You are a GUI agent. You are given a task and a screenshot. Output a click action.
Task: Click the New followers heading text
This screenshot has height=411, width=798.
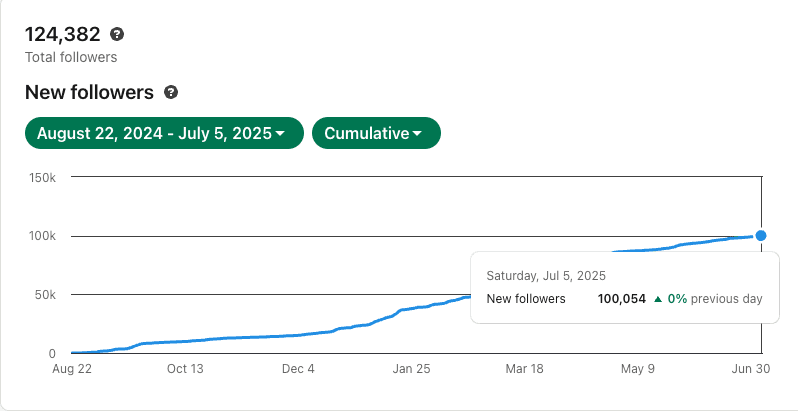coord(89,93)
